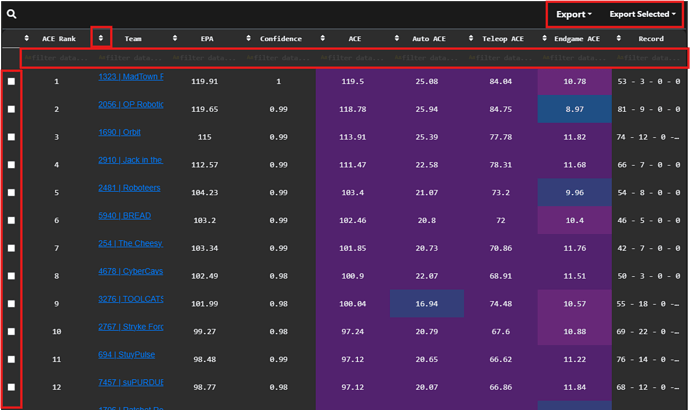Tick the 694 StuyPulse row checkbox
Viewport: 690px width, 410px height.
point(11,359)
